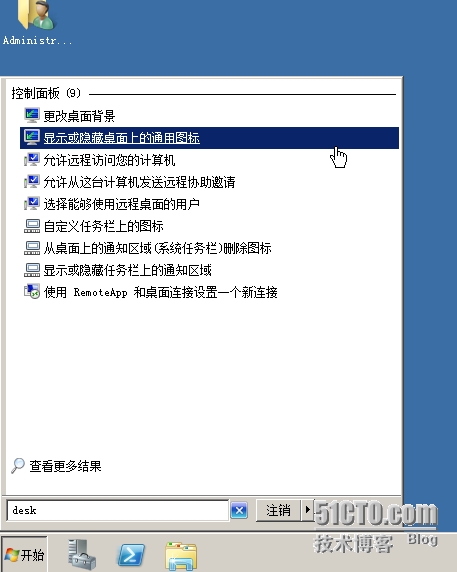This screenshot has height=572, width=457.
Task: Click the 注销 log off button
Action: click(x=279, y=510)
